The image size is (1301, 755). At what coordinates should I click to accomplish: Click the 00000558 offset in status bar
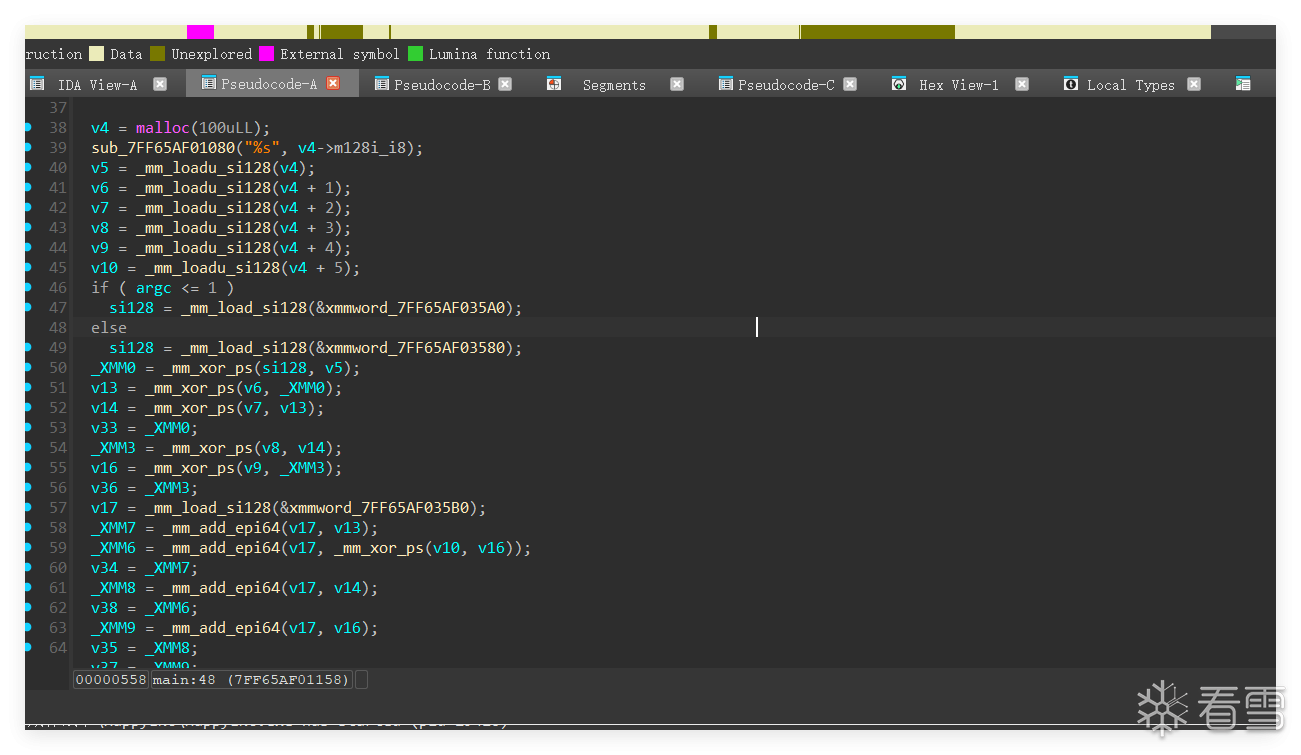pyautogui.click(x=111, y=680)
